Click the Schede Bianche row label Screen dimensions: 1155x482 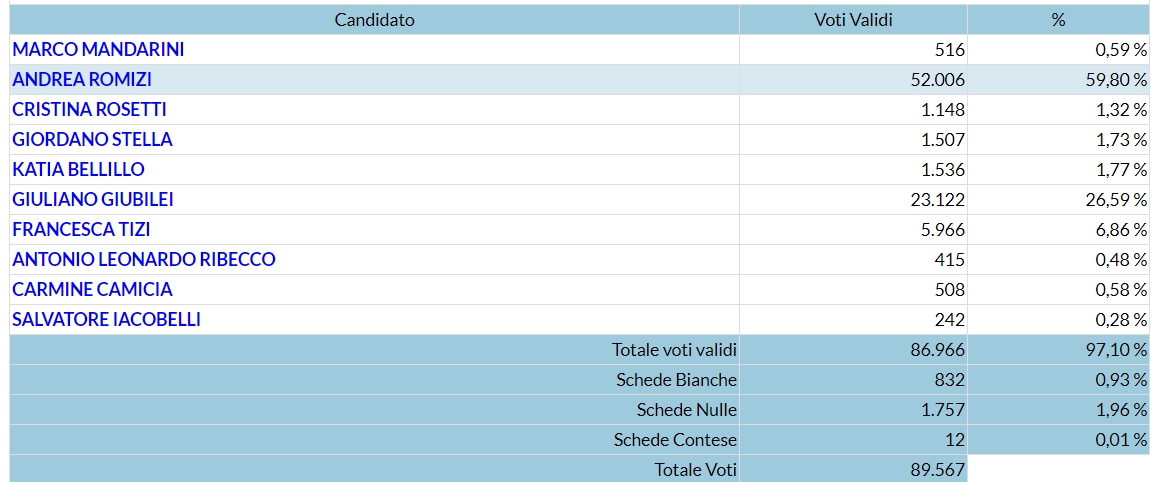pyautogui.click(x=676, y=380)
